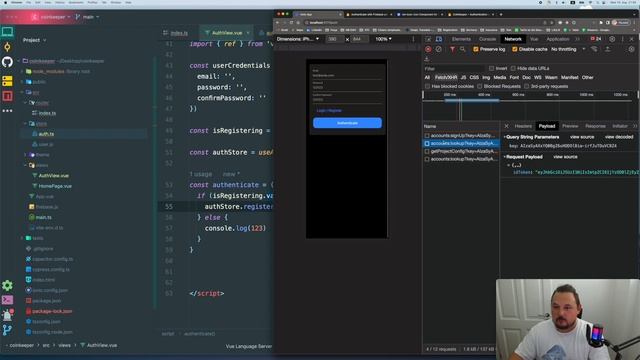The width and height of the screenshot is (640, 360).
Task: Click the Filter input field
Action: 454,69
